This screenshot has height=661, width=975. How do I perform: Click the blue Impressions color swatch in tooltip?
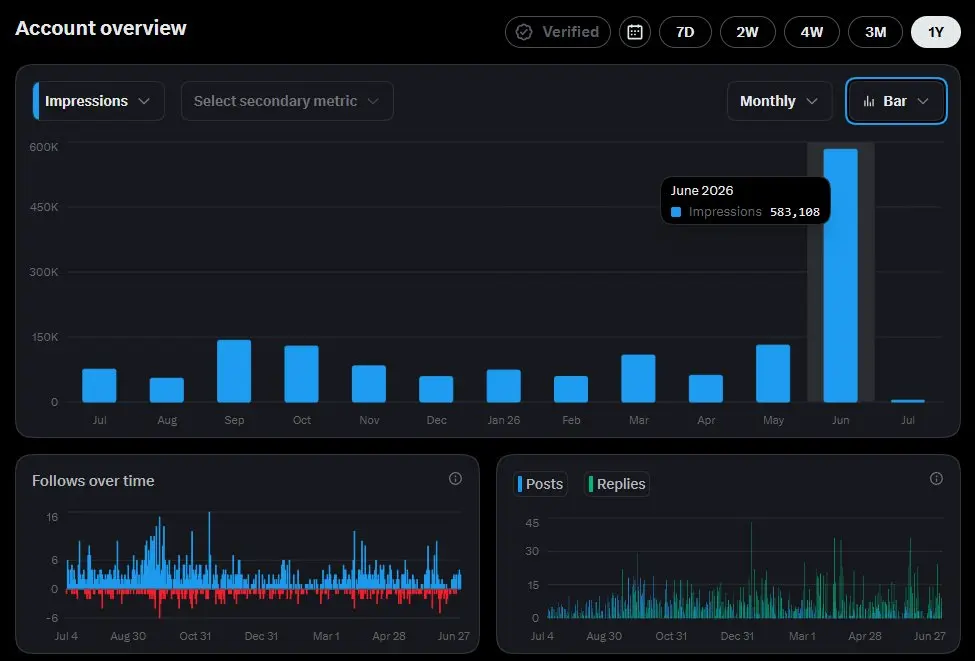pos(676,212)
